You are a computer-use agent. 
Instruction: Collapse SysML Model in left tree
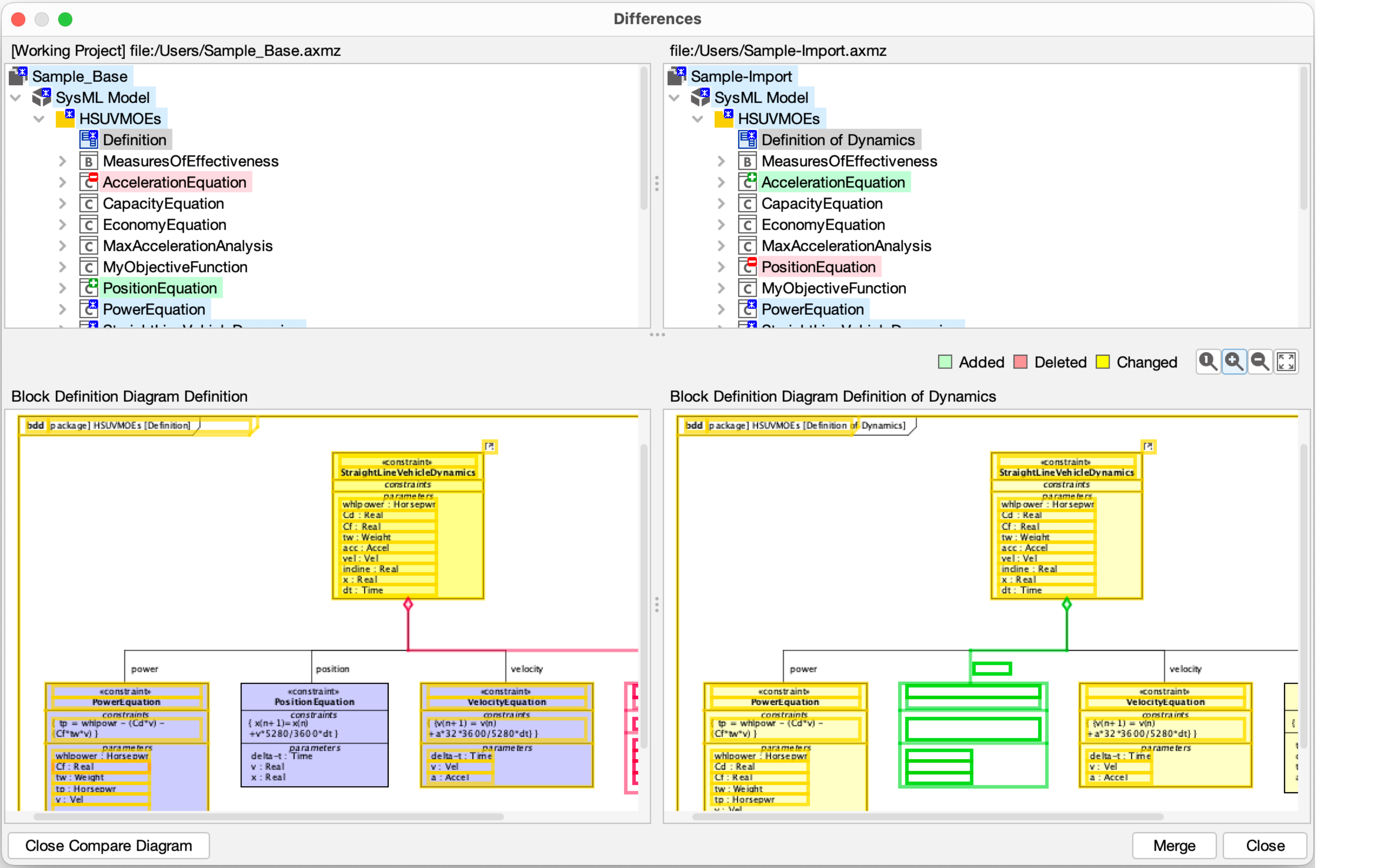tap(16, 97)
